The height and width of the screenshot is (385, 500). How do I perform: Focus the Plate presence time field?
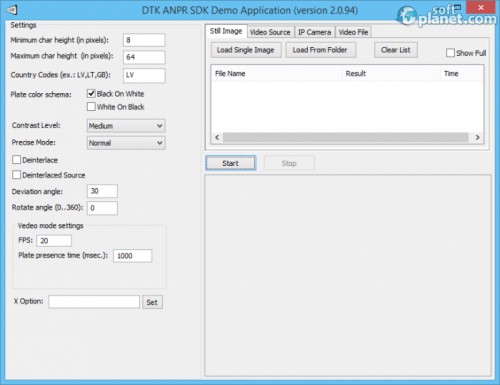[x=133, y=256]
